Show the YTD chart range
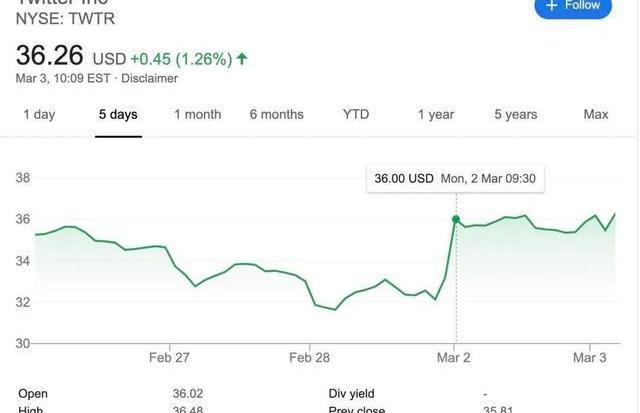The image size is (640, 413). point(356,114)
